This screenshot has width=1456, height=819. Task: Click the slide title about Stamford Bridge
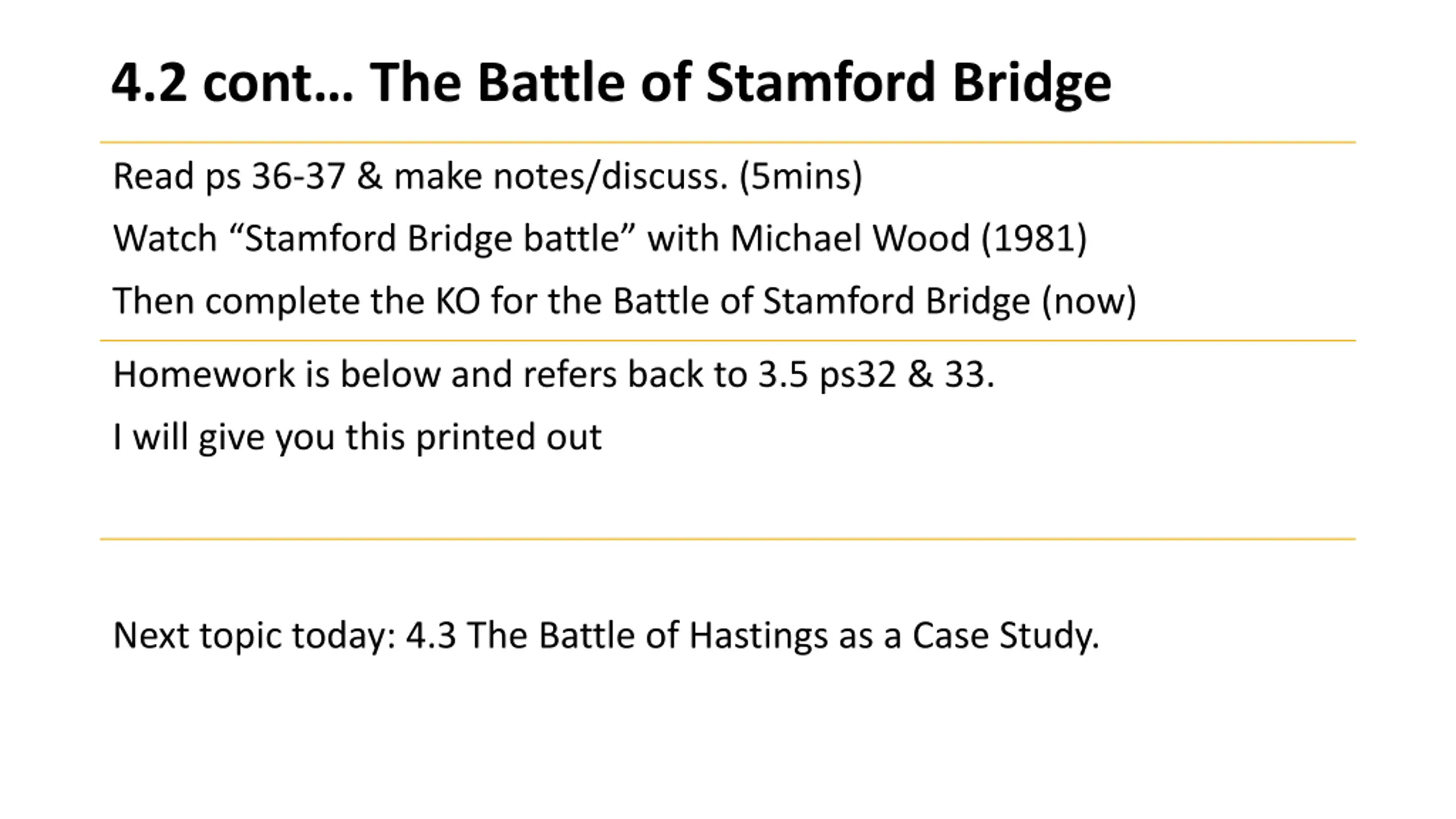point(611,83)
